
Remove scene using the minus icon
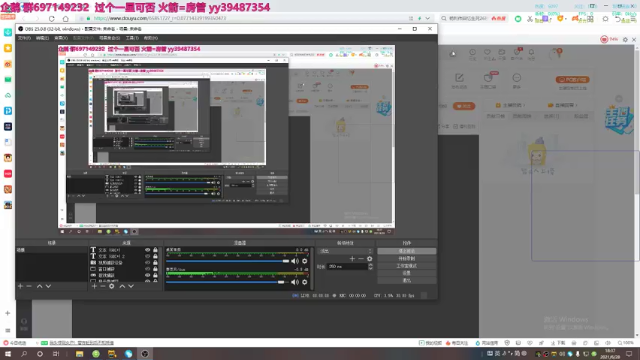(29, 287)
